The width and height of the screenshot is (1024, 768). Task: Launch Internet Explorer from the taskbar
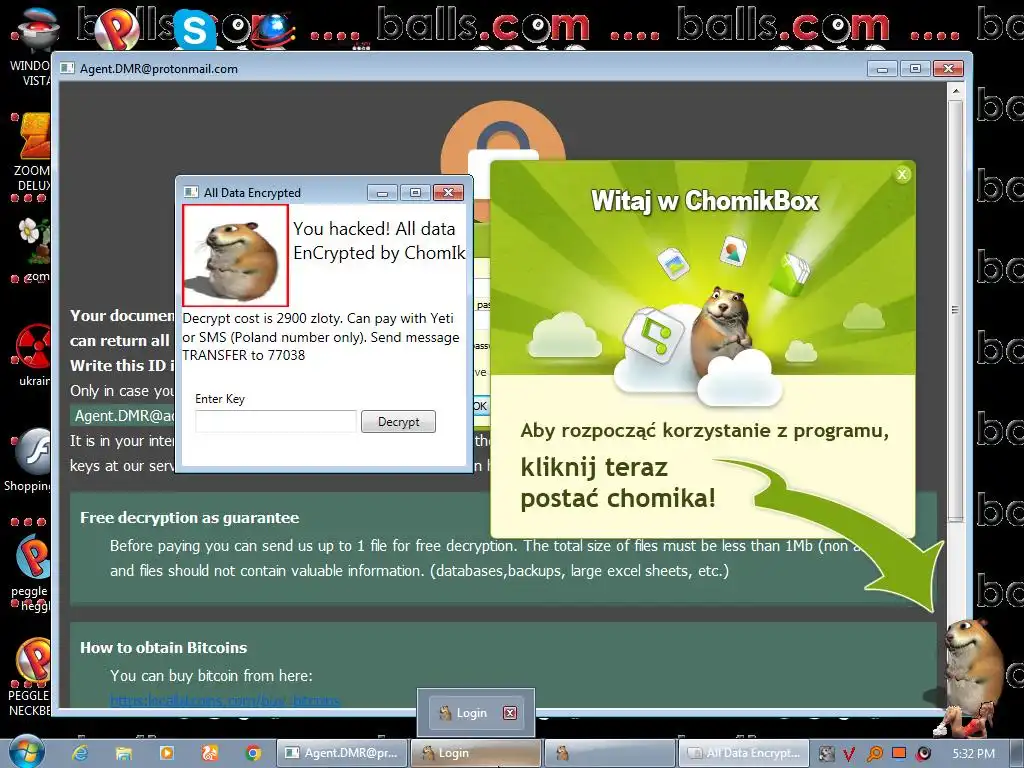80,753
